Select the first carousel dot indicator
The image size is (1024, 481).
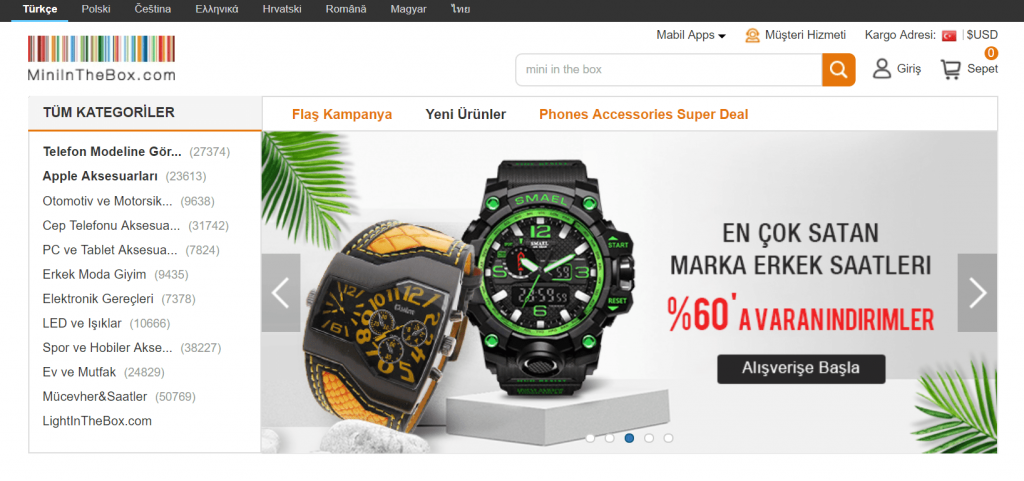pyautogui.click(x=590, y=438)
